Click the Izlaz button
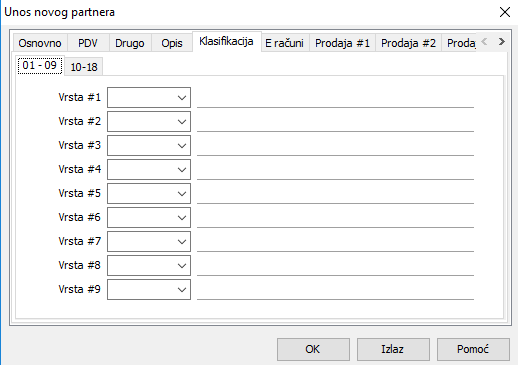The image size is (518, 365). click(x=393, y=349)
